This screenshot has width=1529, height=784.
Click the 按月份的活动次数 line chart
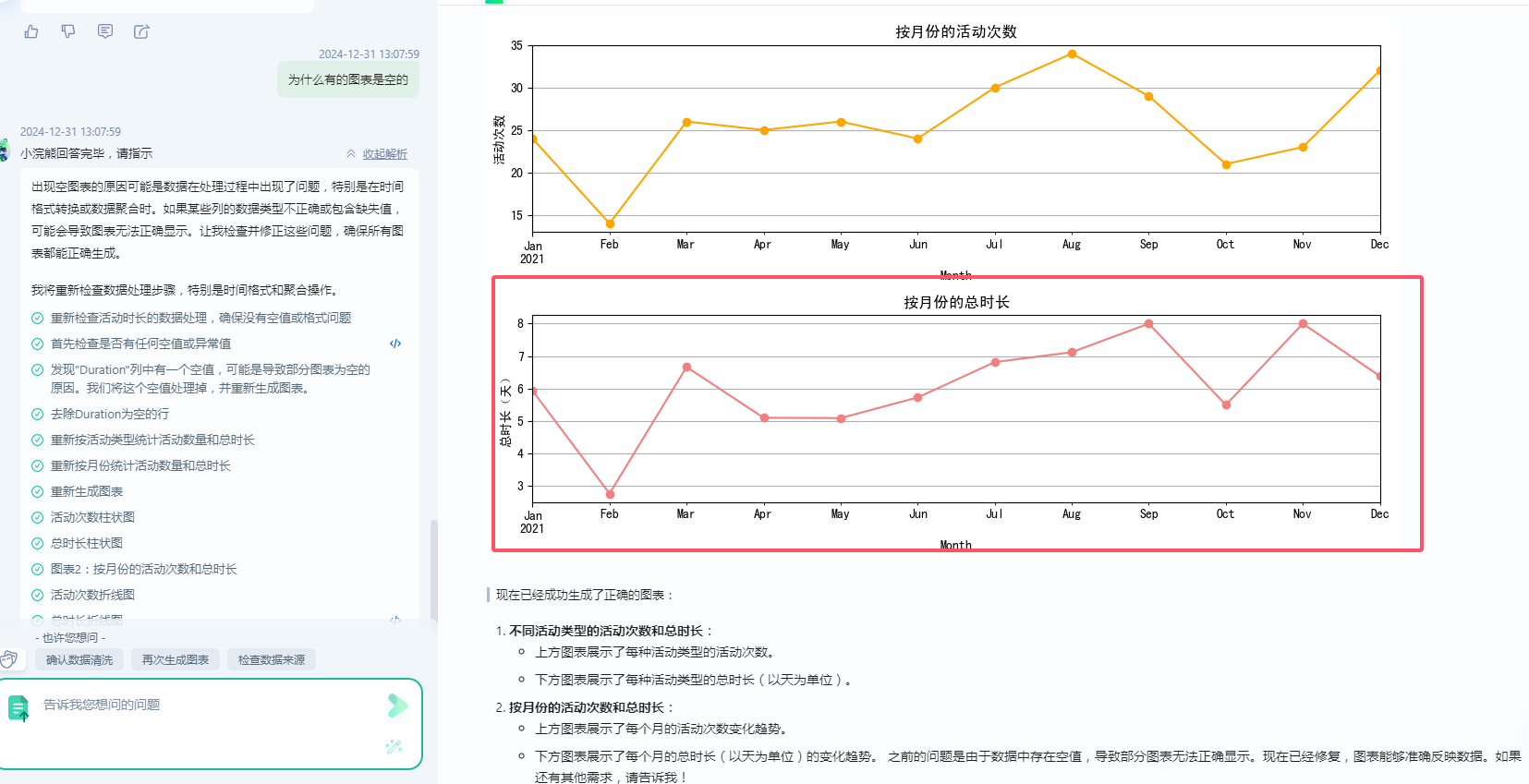click(956, 139)
